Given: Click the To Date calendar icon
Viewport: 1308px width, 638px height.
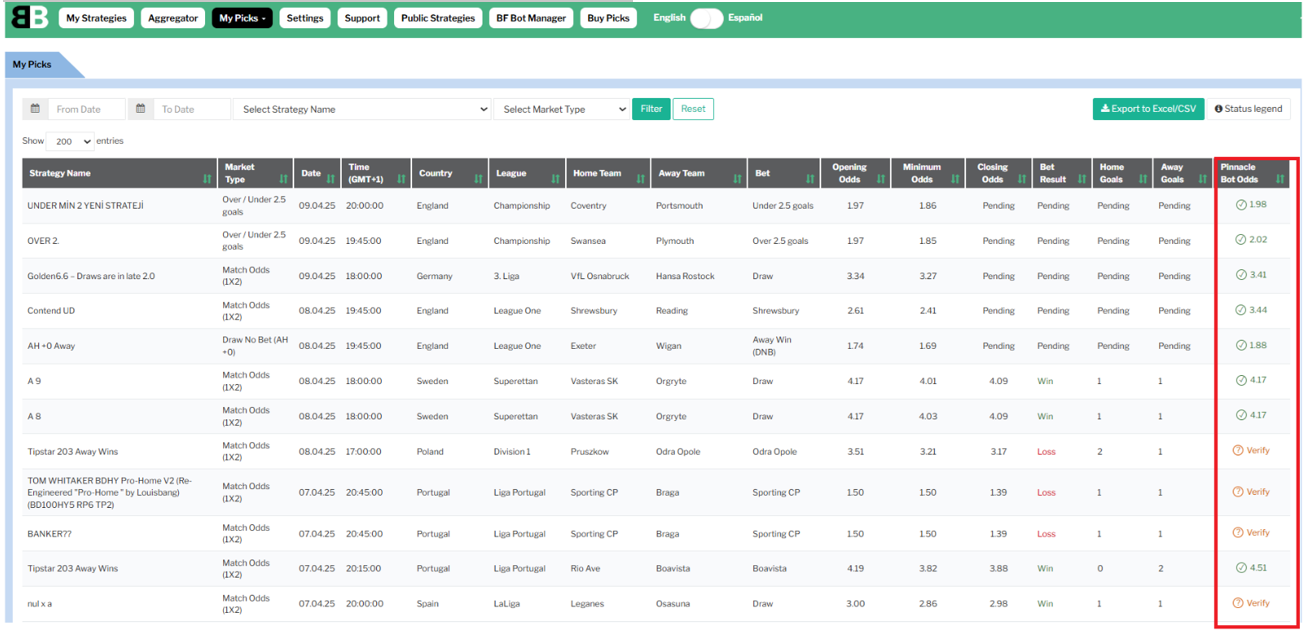Looking at the screenshot, I should click(141, 109).
